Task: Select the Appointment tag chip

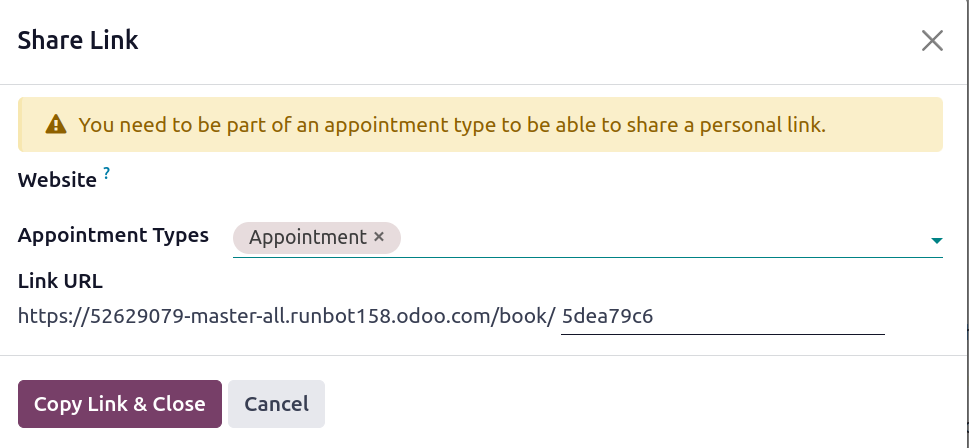Action: [308, 238]
